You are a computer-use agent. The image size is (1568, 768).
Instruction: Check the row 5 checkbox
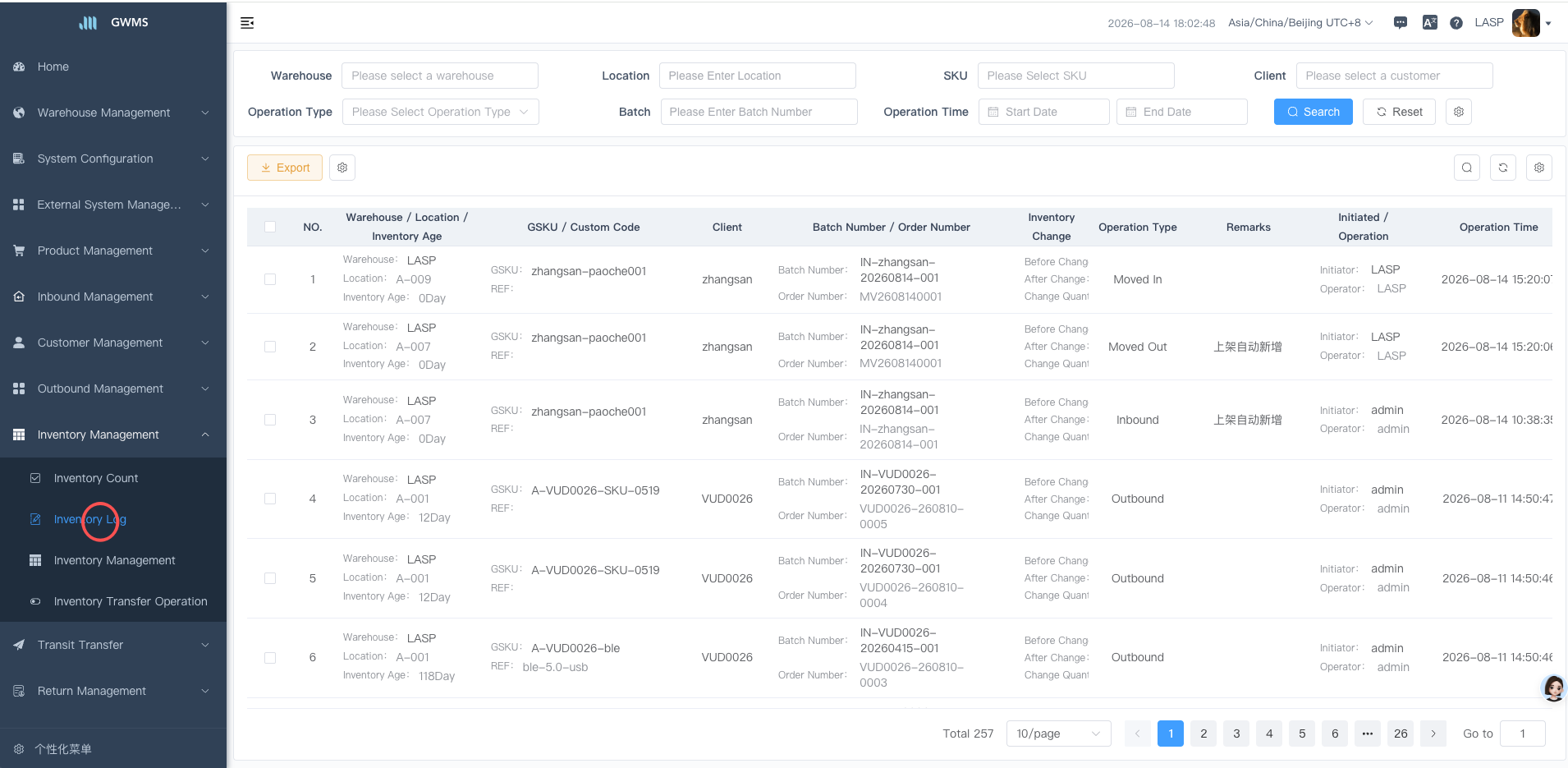270,578
